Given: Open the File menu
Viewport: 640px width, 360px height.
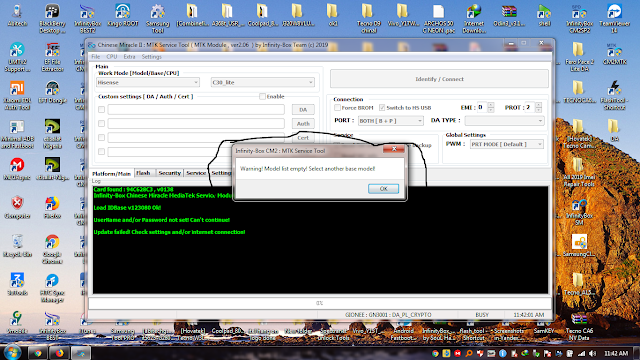Looking at the screenshot, I should 96,57.
